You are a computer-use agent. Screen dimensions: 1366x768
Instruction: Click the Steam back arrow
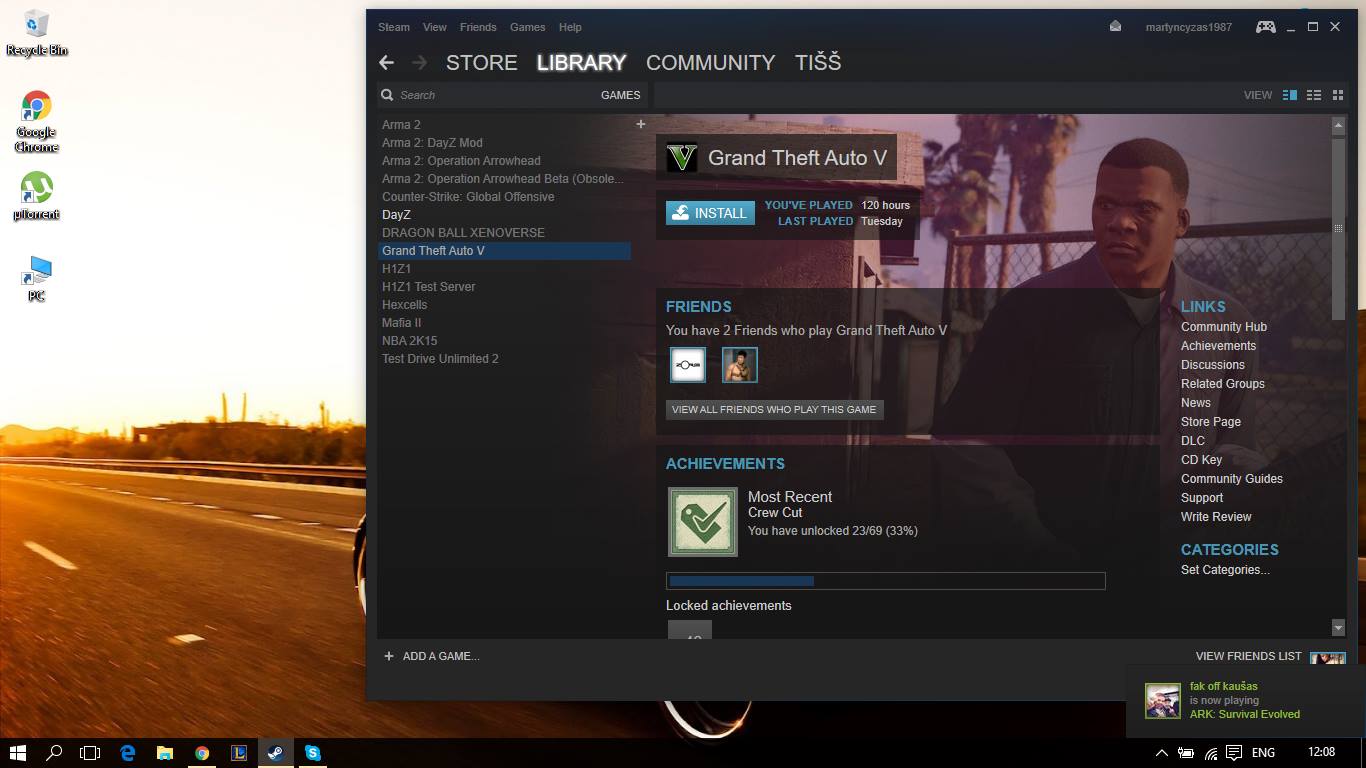point(386,63)
